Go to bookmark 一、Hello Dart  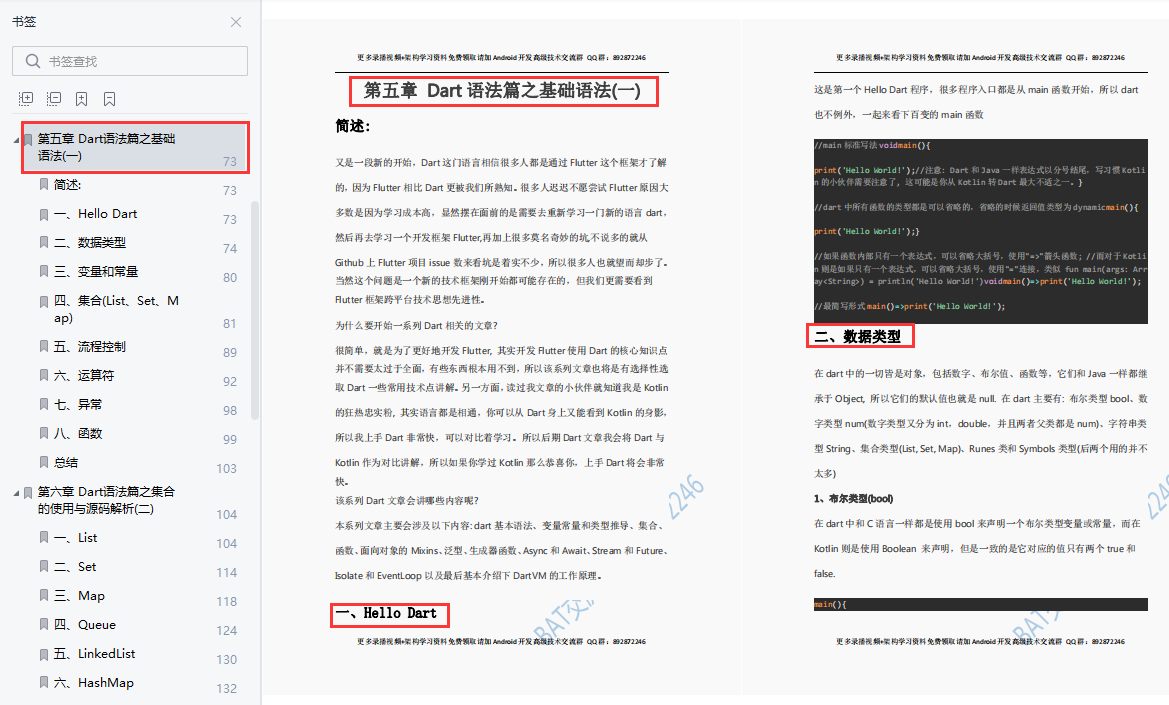[95, 214]
